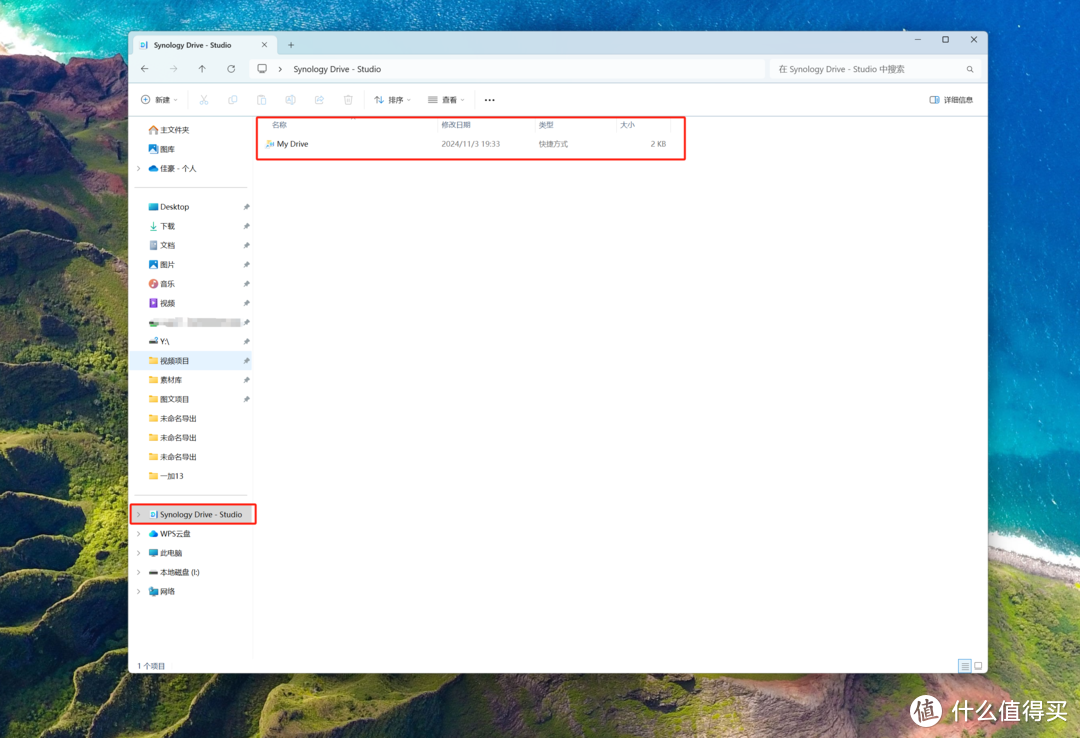Viewport: 1080px width, 738px height.
Task: Click the Back navigation arrow
Action: point(145,69)
